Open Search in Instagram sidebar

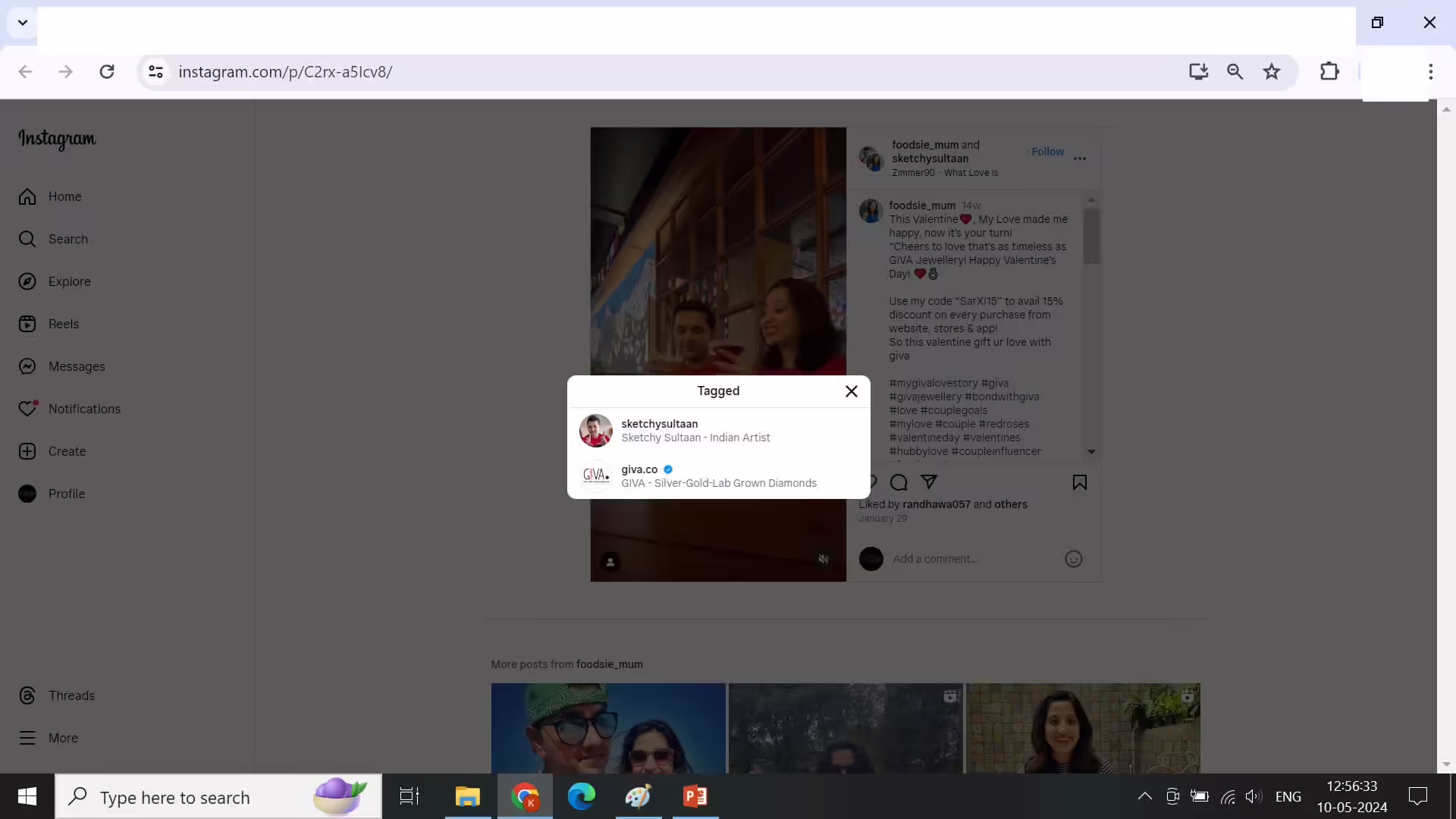[53, 239]
